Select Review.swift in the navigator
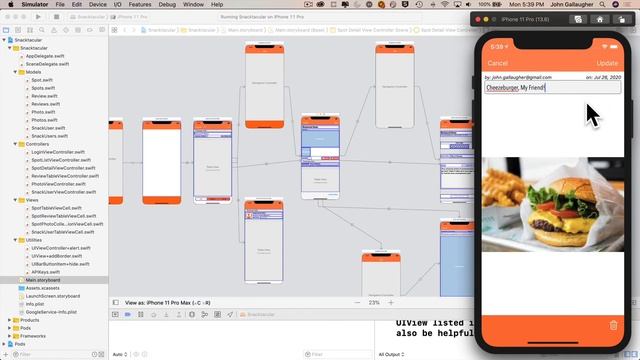 coord(44,96)
